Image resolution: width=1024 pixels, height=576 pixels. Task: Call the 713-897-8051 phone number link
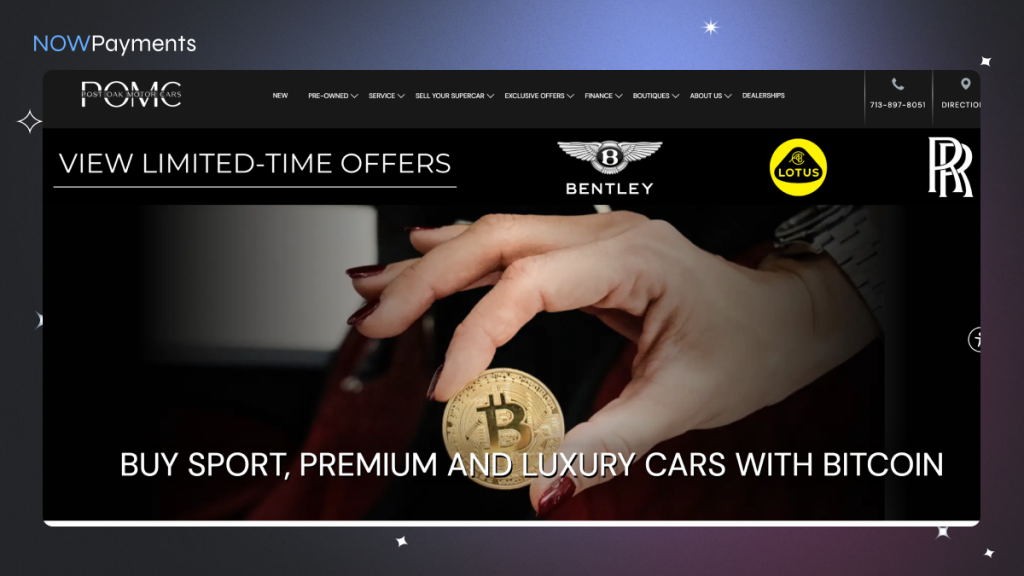coord(897,105)
